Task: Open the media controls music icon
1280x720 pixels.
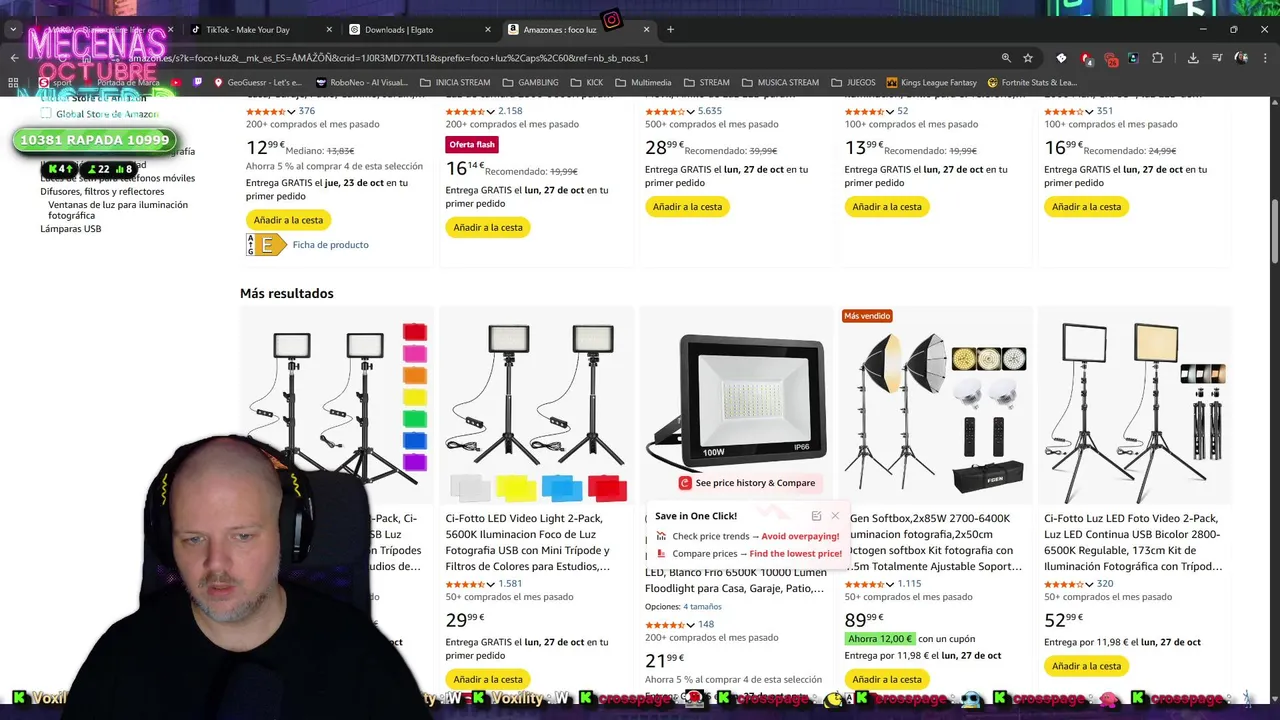Action: pos(1217,58)
